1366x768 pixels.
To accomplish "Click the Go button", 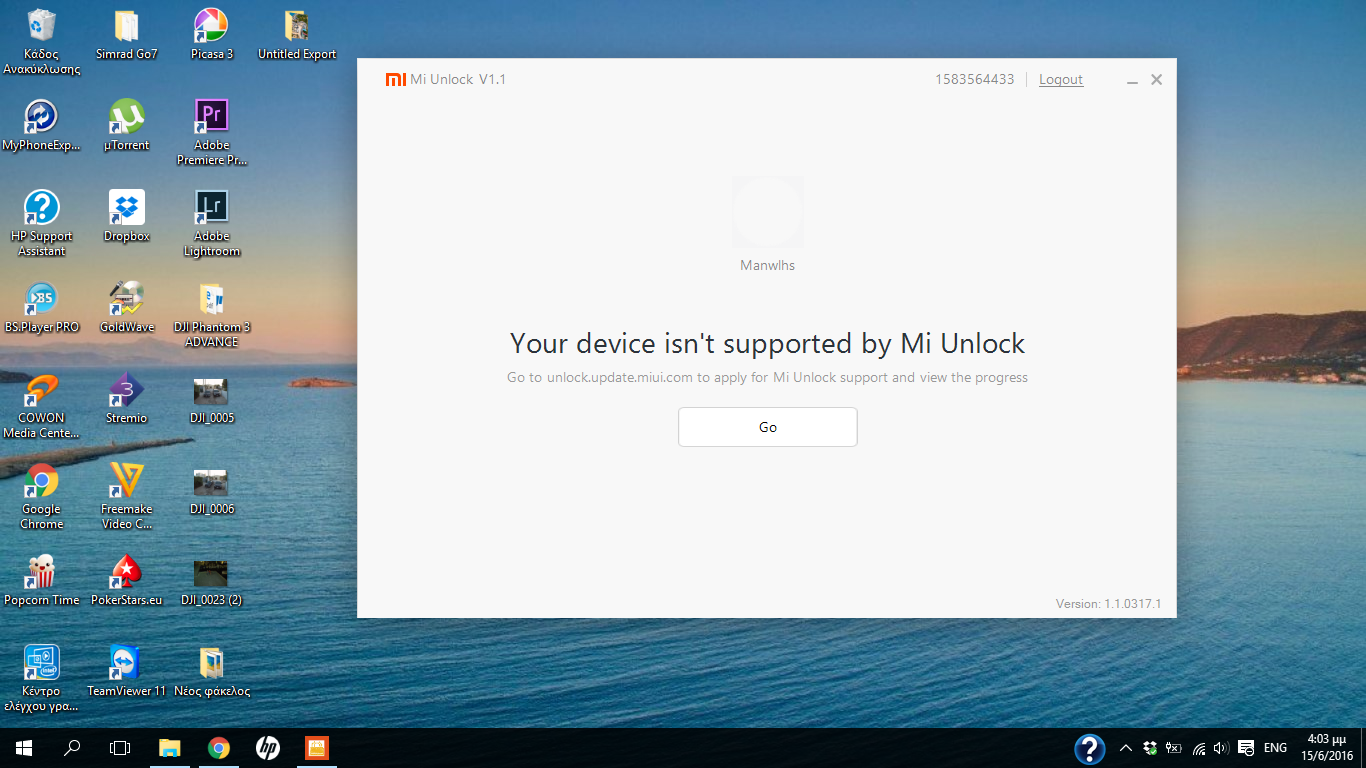I will click(x=767, y=427).
